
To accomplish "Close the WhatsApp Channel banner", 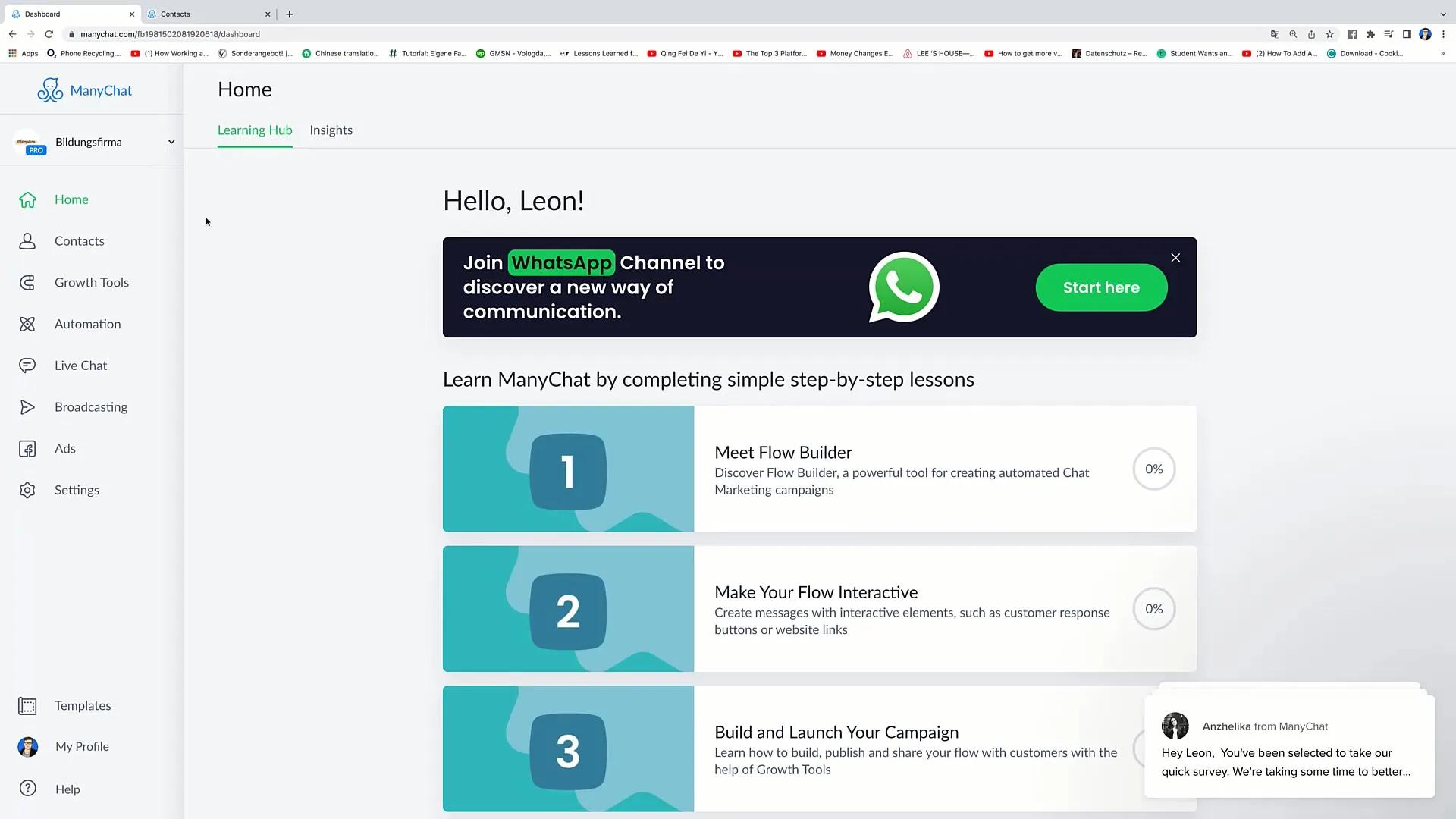I will click(1175, 258).
